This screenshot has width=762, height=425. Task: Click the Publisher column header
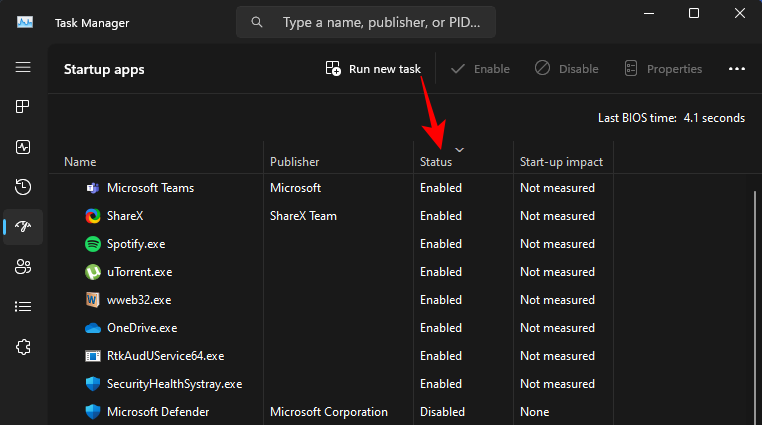294,162
